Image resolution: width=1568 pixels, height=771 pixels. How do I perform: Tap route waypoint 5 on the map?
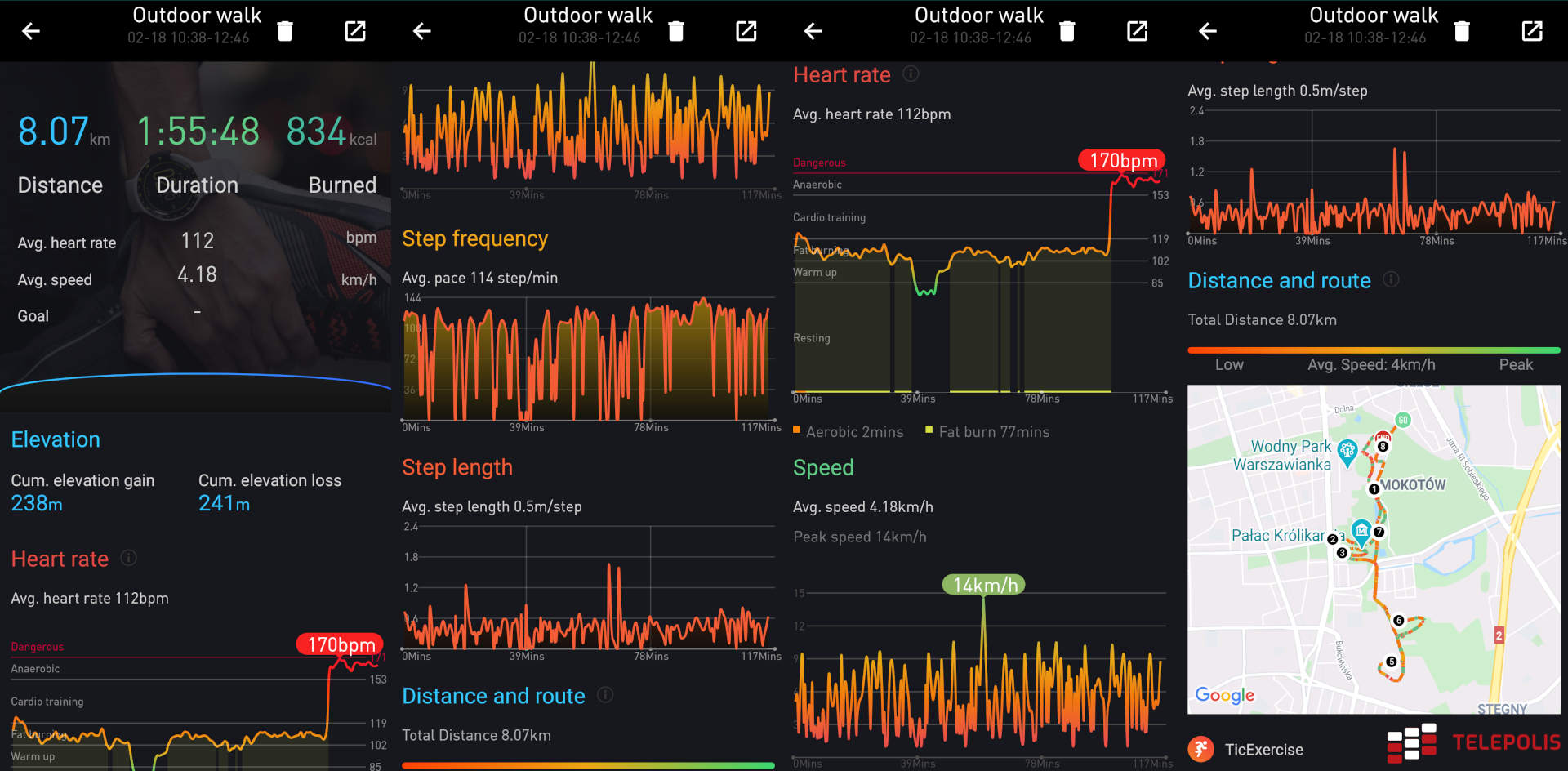point(1391,662)
